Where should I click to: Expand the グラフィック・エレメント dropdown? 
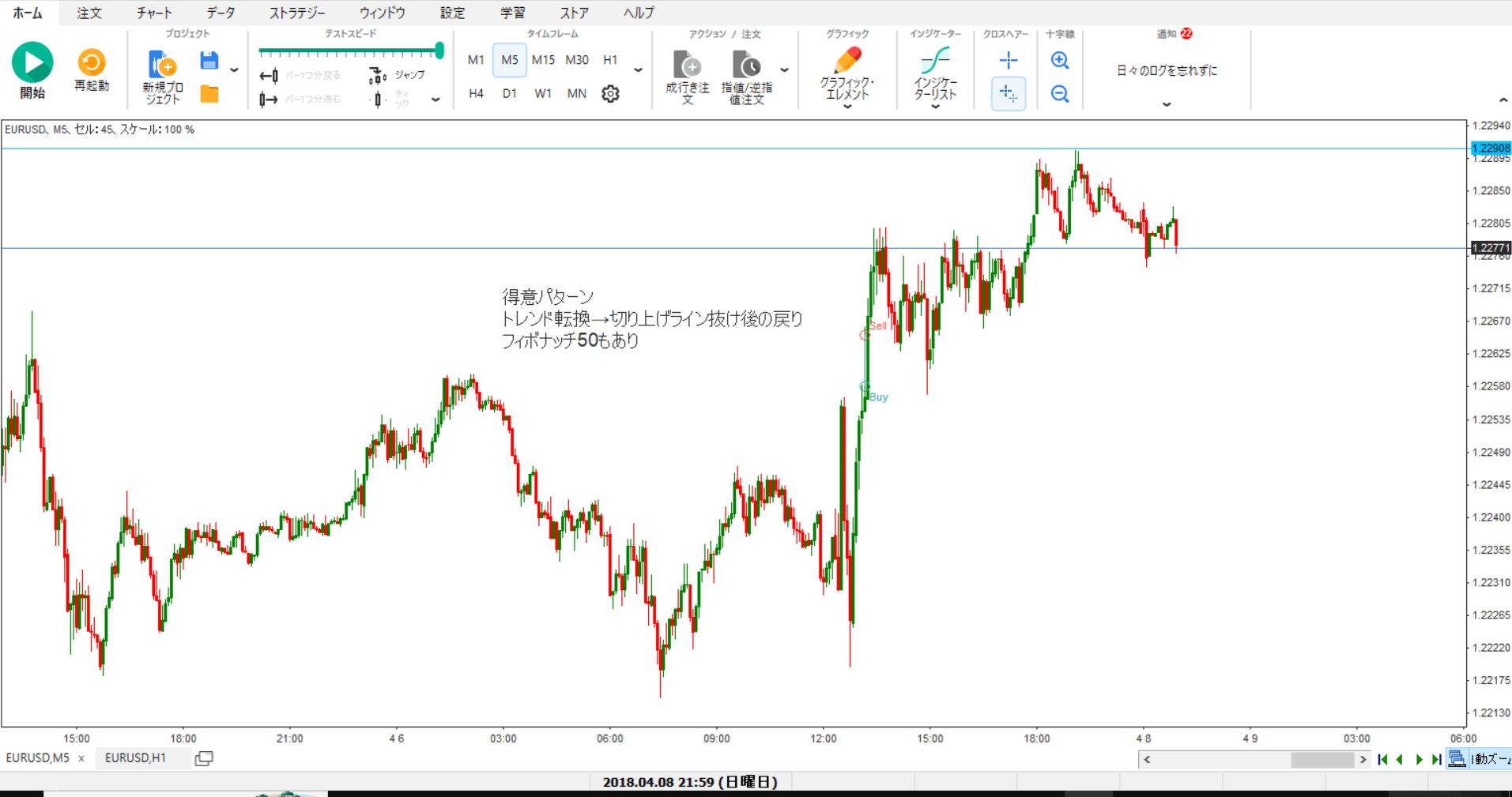click(847, 106)
